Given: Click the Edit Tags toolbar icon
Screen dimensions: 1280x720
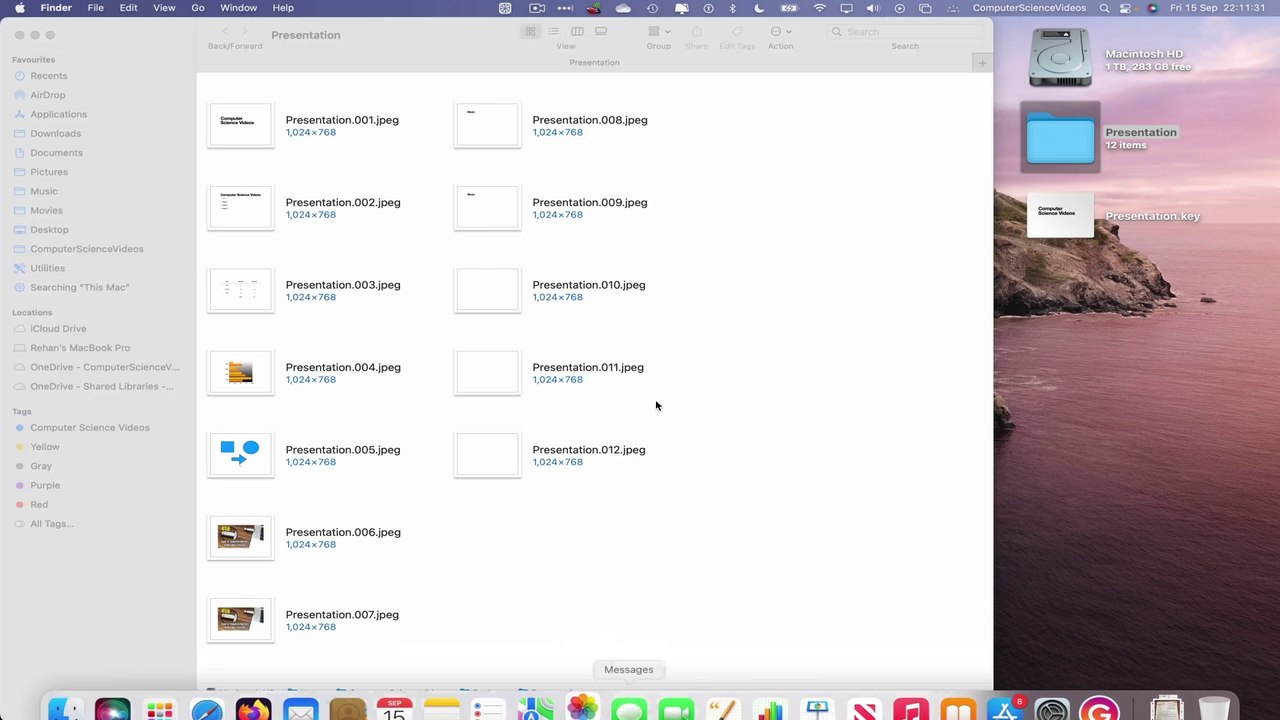Looking at the screenshot, I should click(738, 32).
